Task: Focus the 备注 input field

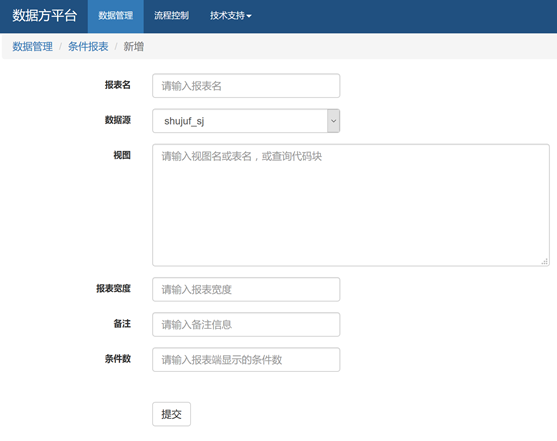Action: coord(246,324)
